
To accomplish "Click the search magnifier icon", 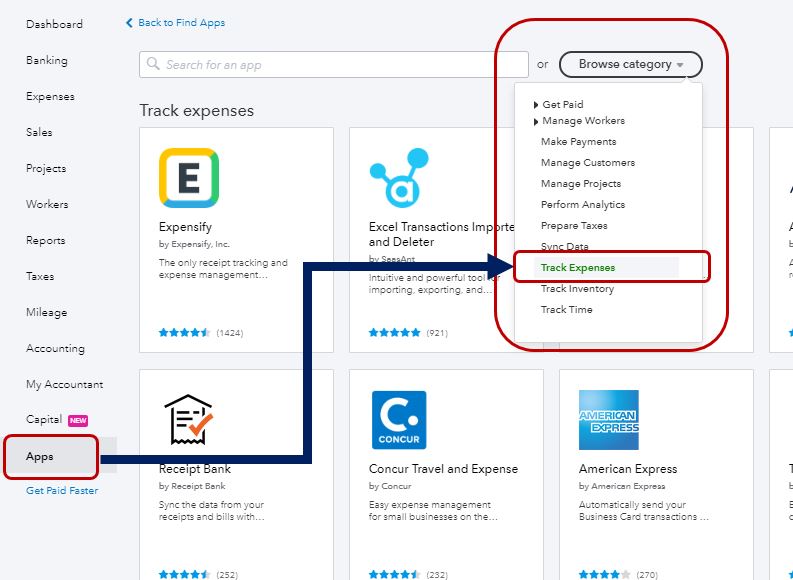I will point(153,64).
